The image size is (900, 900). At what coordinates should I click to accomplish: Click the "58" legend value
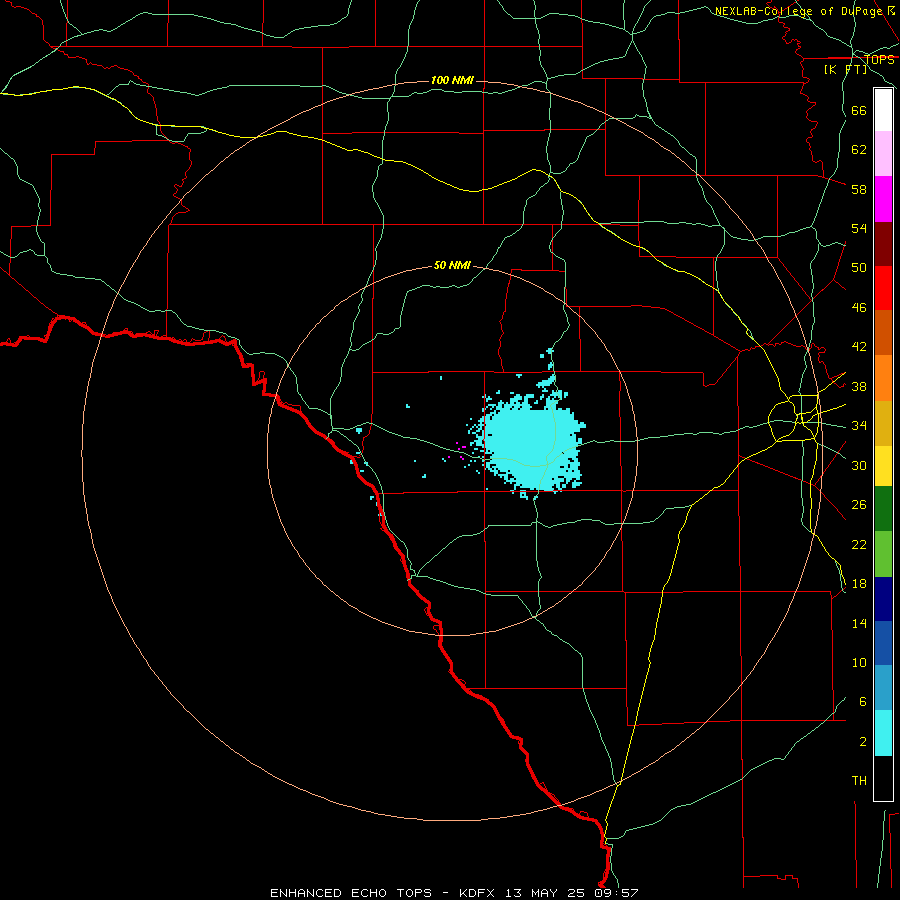[859, 189]
